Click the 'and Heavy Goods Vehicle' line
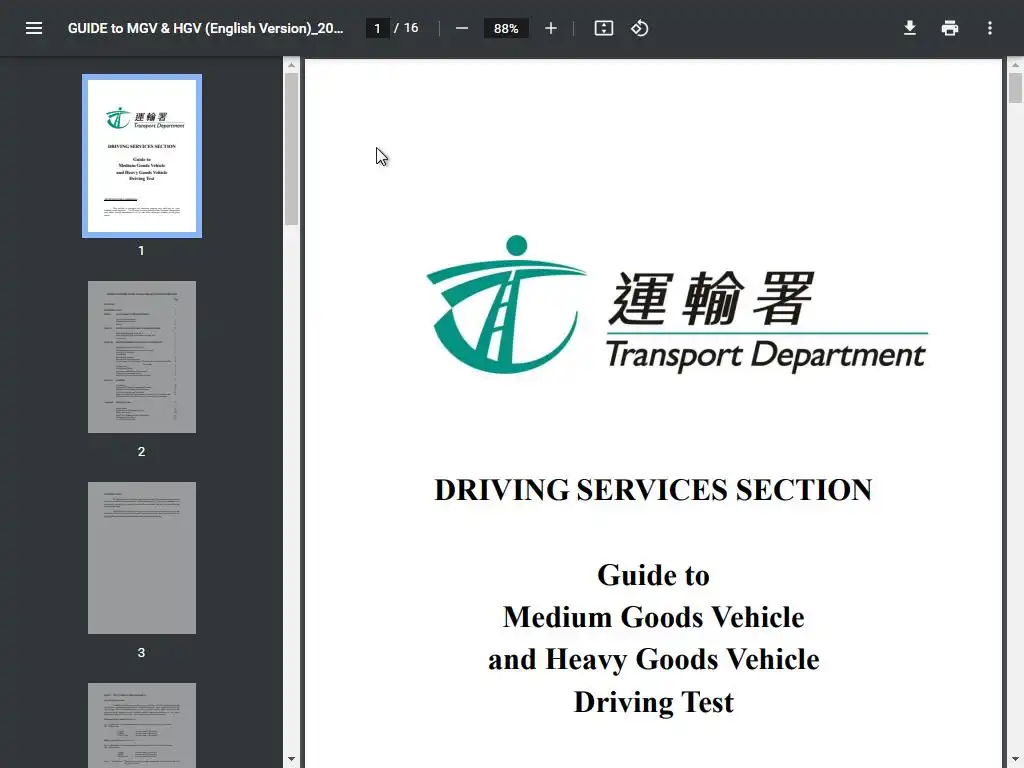1024x768 pixels. [653, 660]
